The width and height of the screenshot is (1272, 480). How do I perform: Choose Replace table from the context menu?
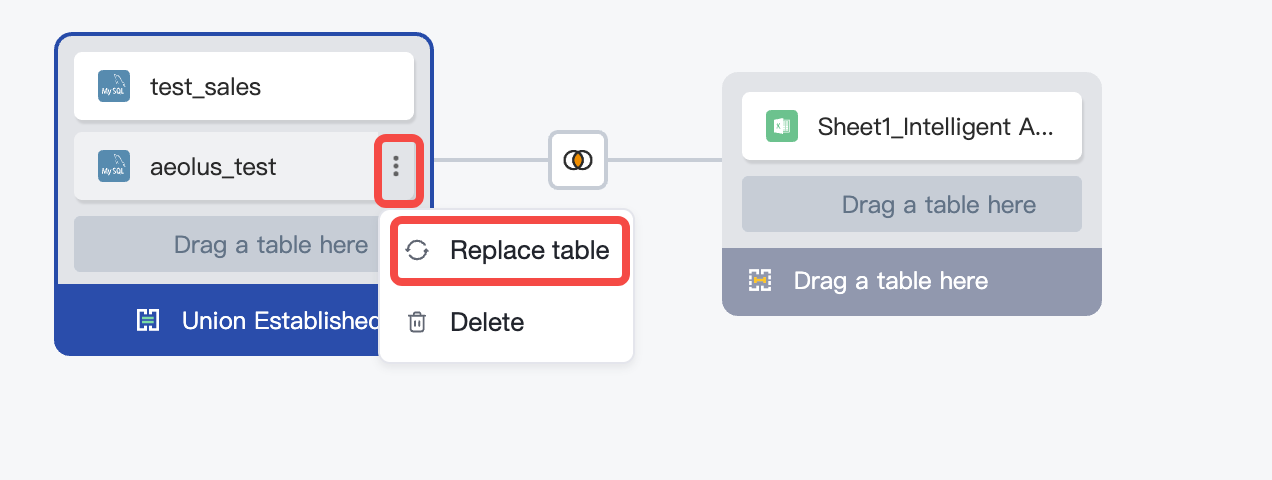click(x=511, y=250)
